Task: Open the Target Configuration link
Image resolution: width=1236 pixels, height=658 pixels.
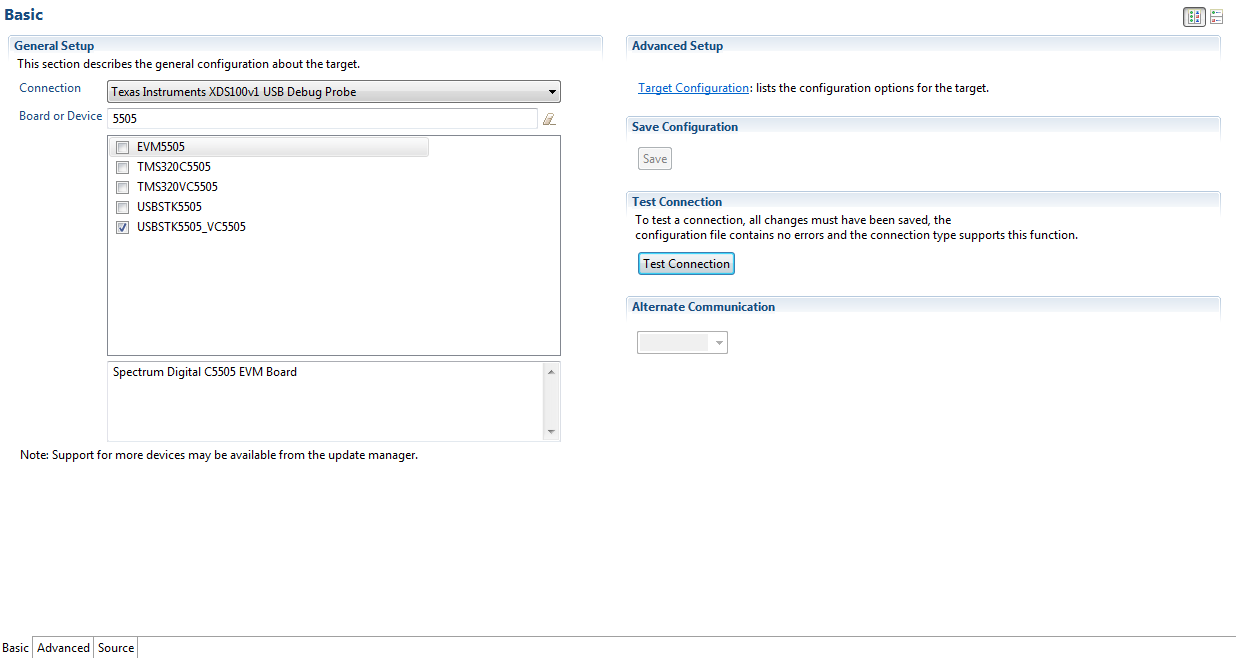Action: pos(693,88)
